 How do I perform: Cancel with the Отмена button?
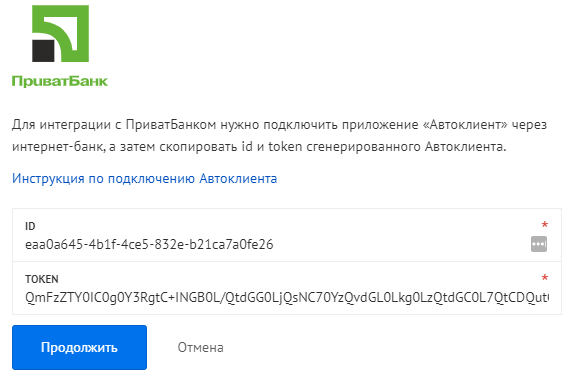(x=200, y=347)
